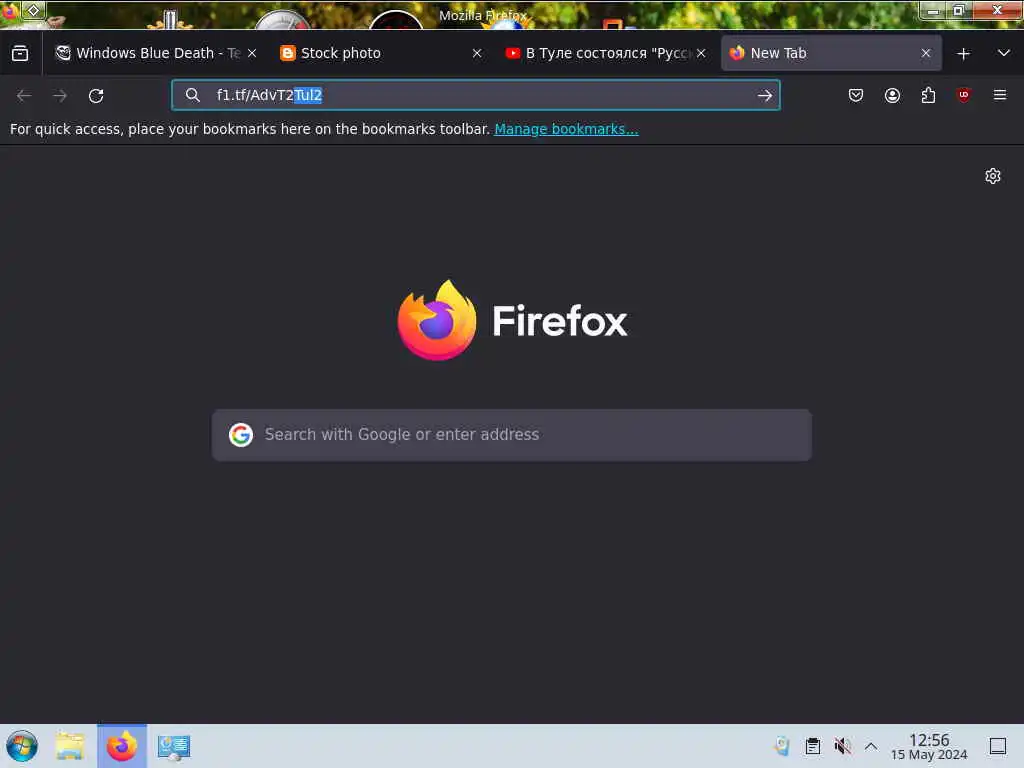This screenshot has width=1024, height=768.
Task: Personalize new tab with gear icon
Action: (x=993, y=176)
